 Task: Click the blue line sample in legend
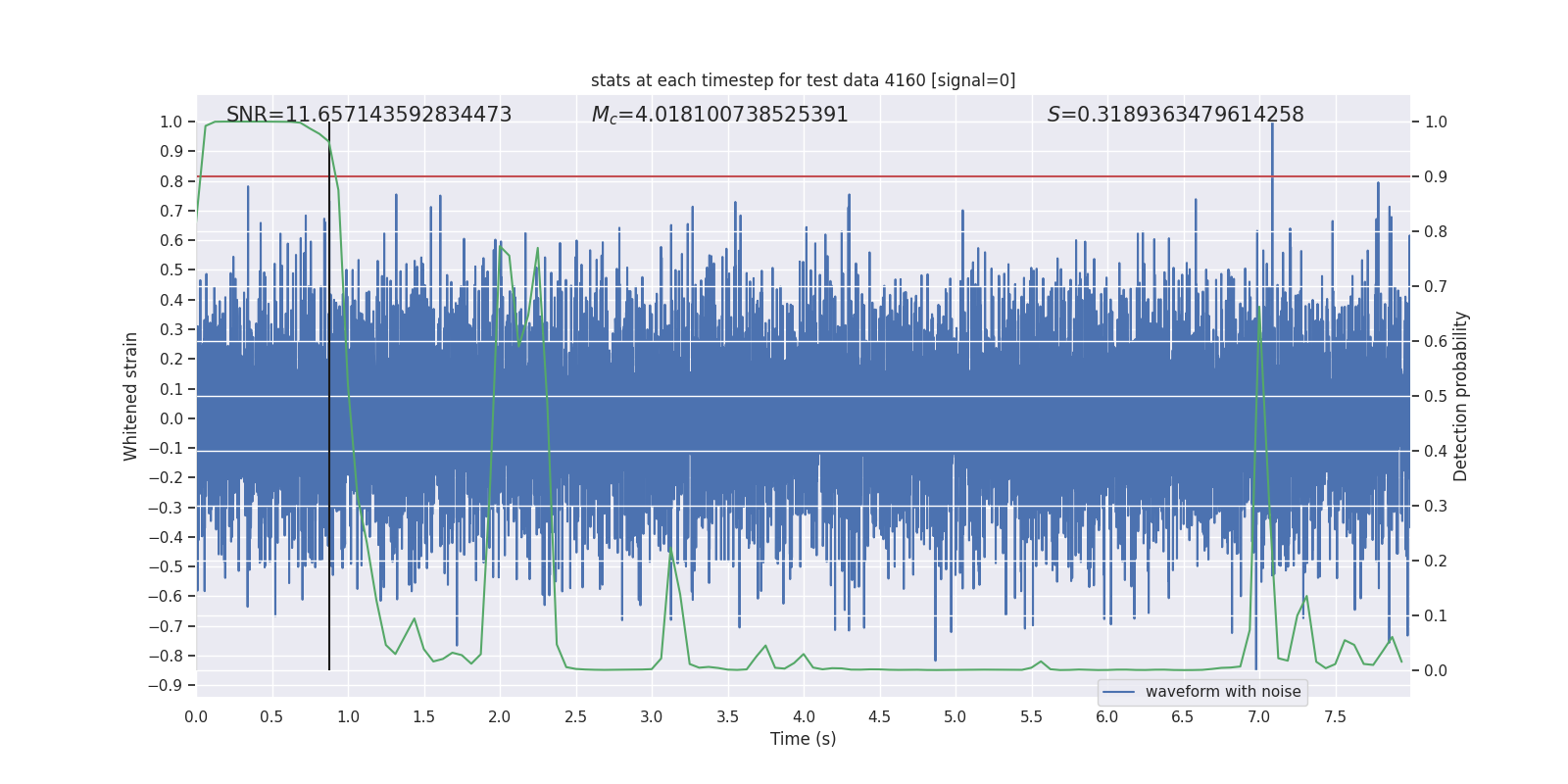coord(1118,692)
